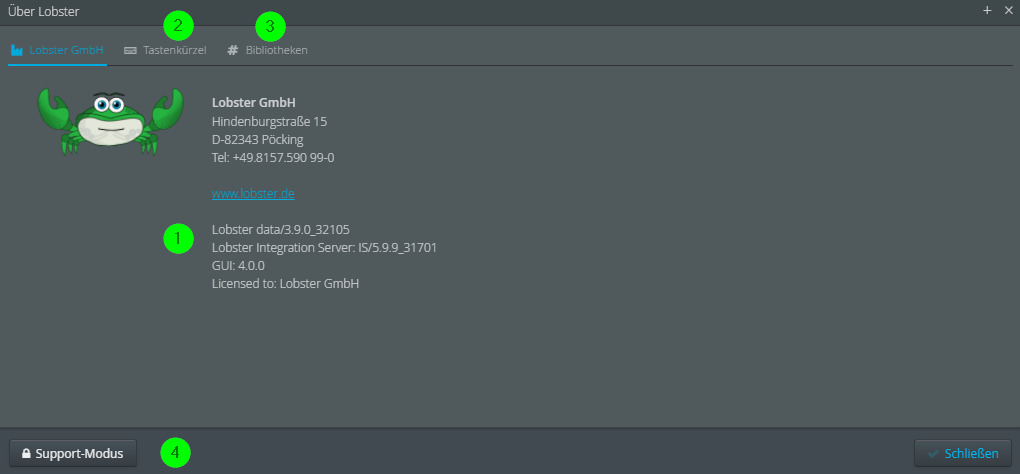Click the hash icon beside Bibliotheken

(x=233, y=50)
